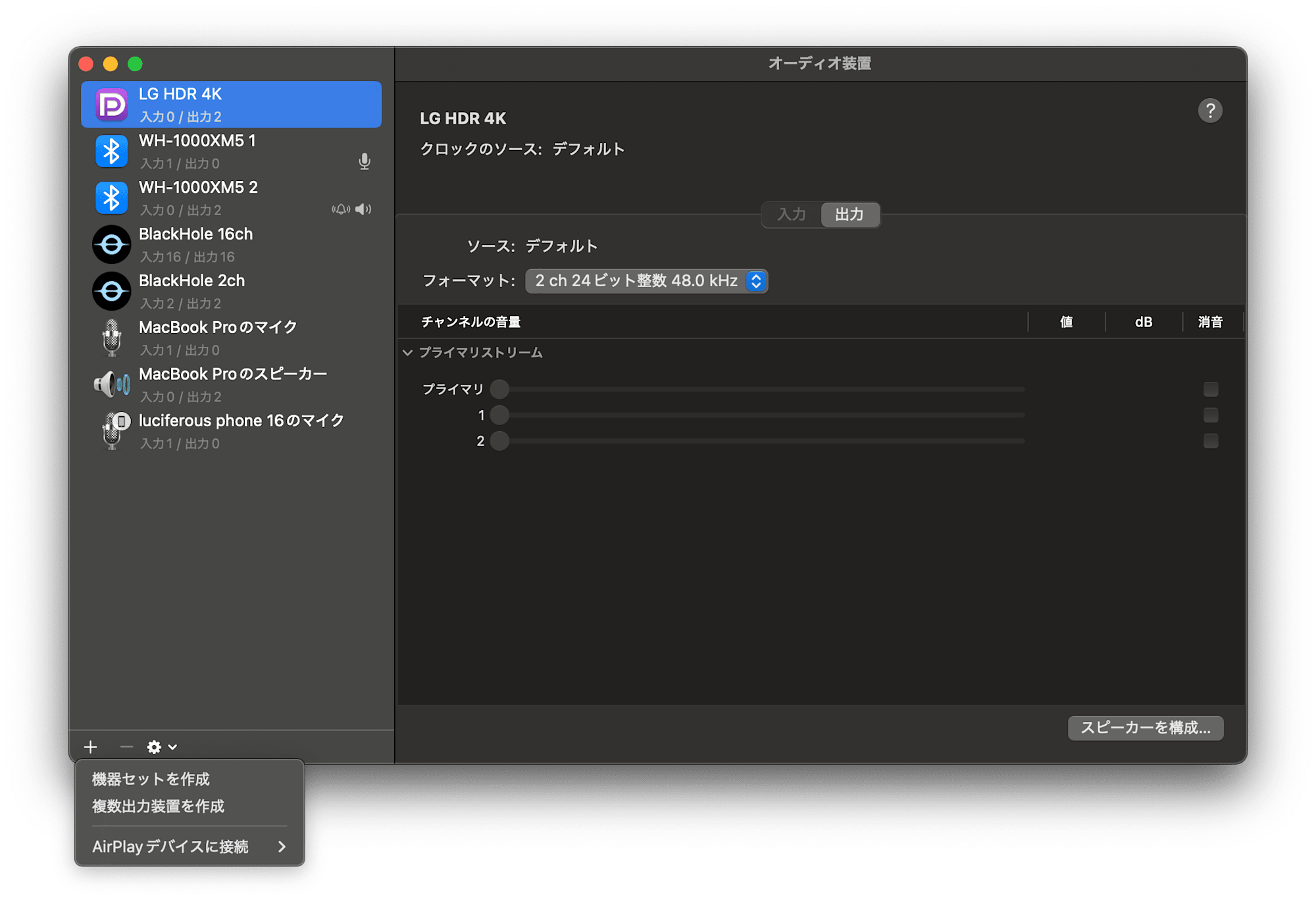Image resolution: width=1316 pixels, height=899 pixels.
Task: Select the WH-1000XM5 1 Bluetooth icon
Action: [111, 151]
